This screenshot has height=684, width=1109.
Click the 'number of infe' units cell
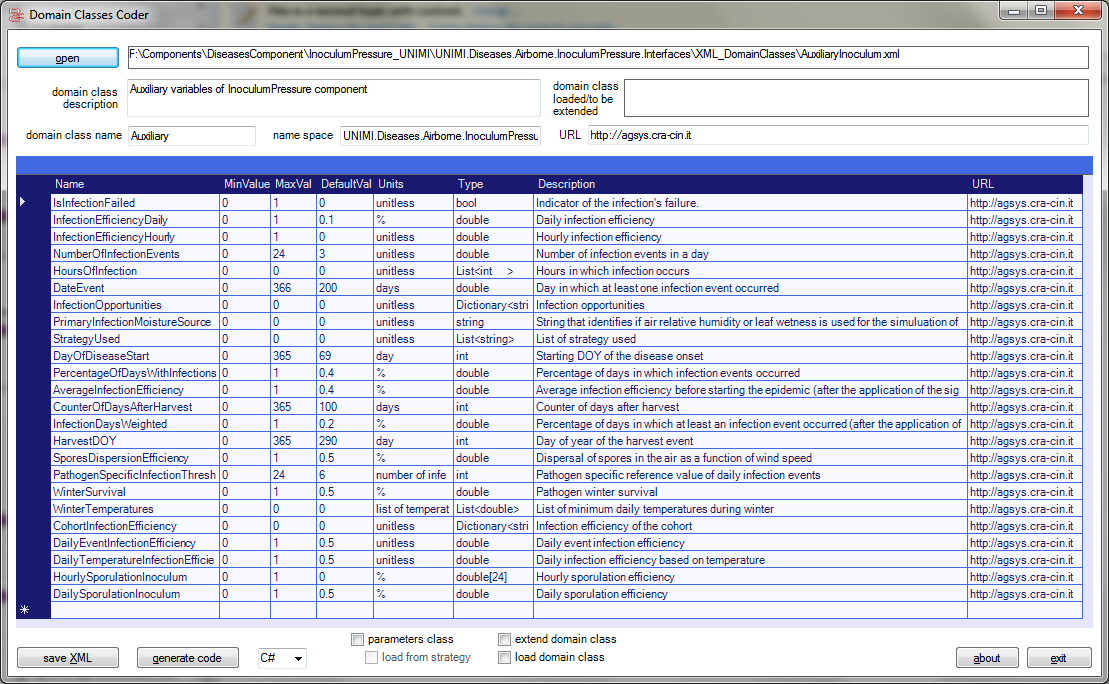(x=414, y=475)
